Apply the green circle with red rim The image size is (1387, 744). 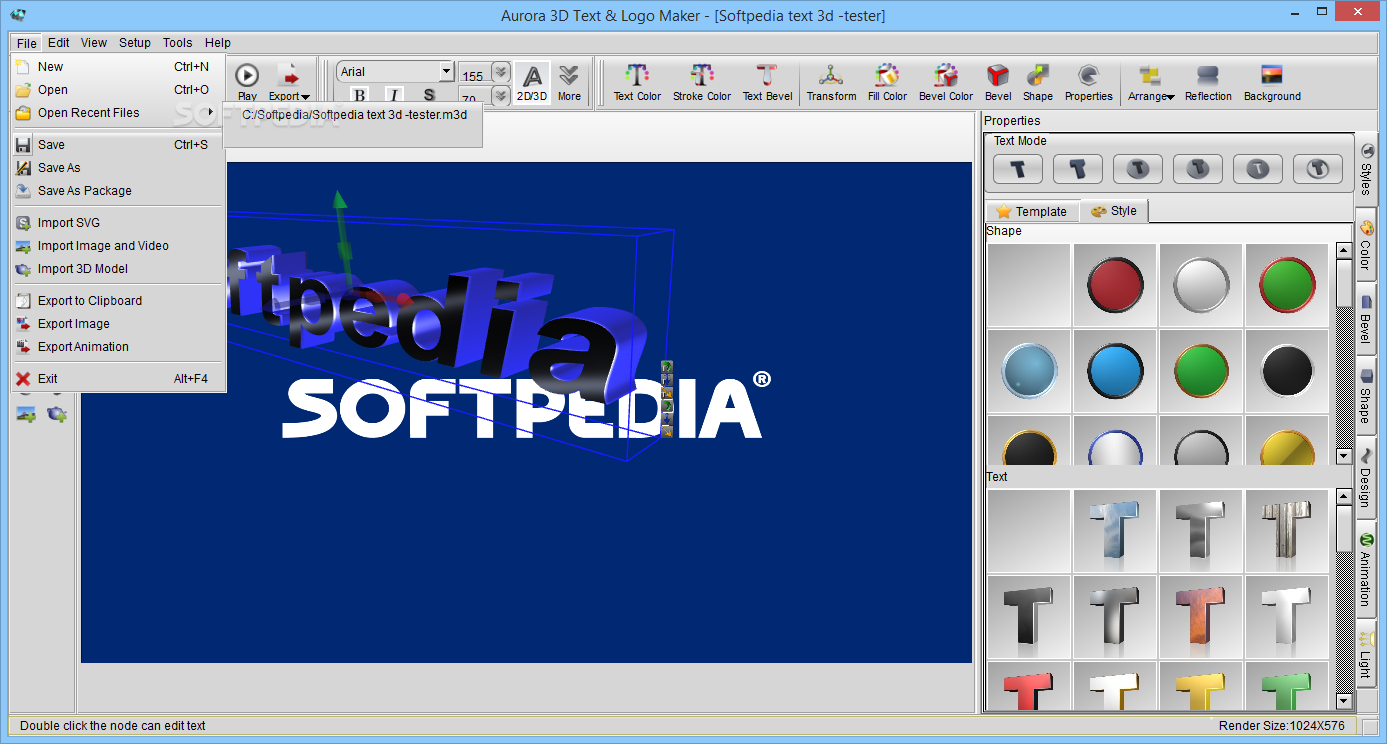point(1287,285)
